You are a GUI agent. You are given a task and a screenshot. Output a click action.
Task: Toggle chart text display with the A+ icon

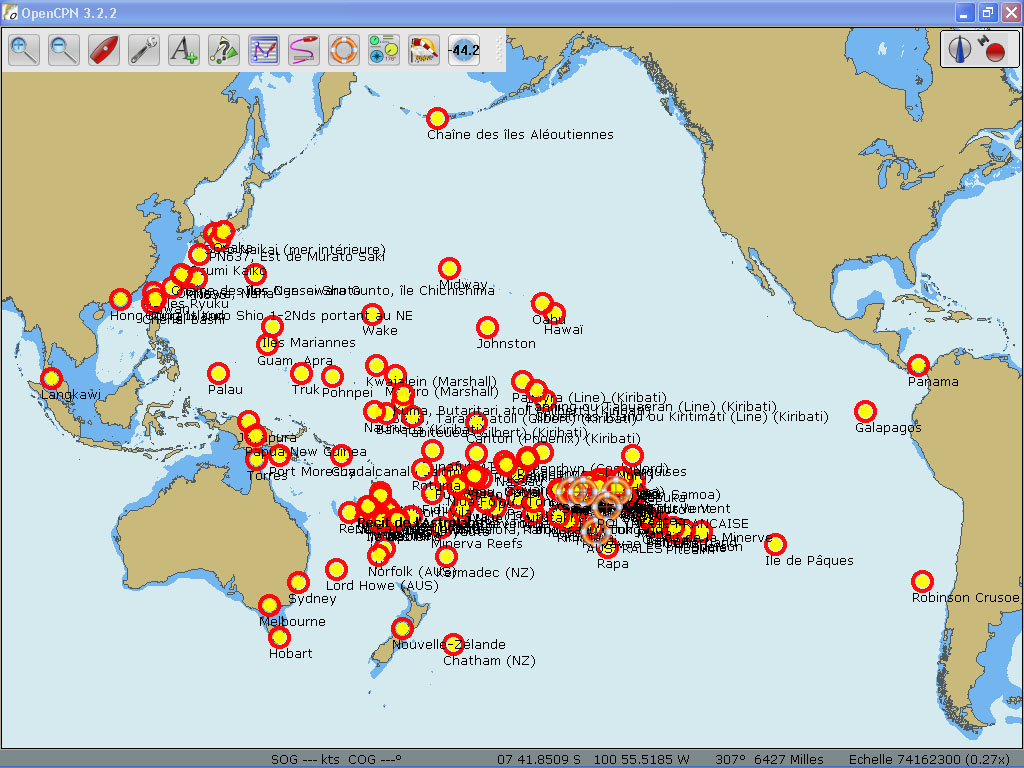(184, 49)
